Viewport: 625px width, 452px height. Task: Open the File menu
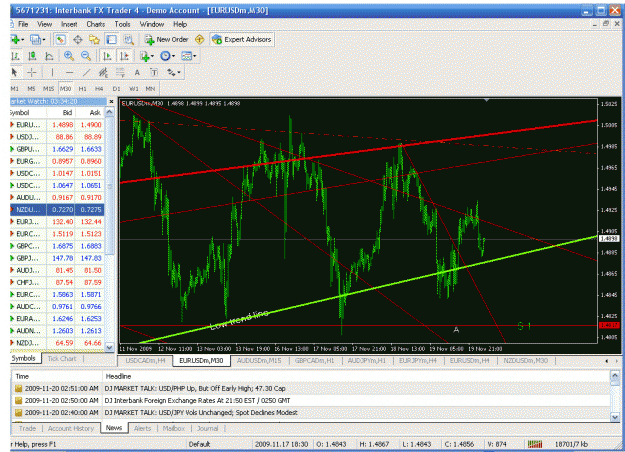pos(23,24)
